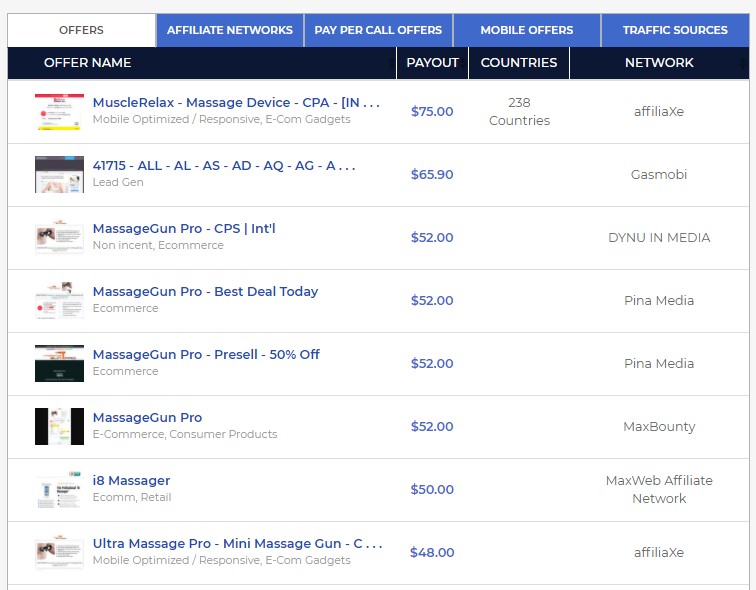The image size is (756, 590).
Task: Click the MaxBounty network name
Action: 659,427
